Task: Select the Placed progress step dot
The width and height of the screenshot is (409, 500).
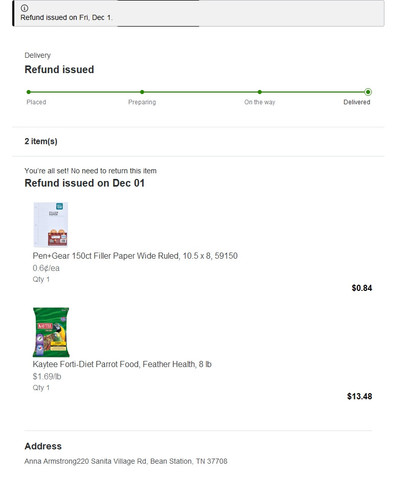Action: pyautogui.click(x=29, y=92)
